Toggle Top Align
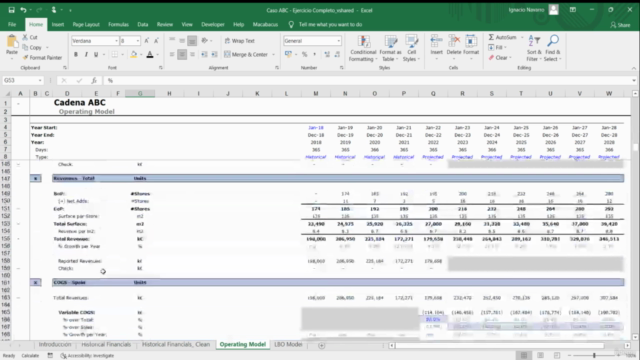640x360 pixels. [x=172, y=40]
